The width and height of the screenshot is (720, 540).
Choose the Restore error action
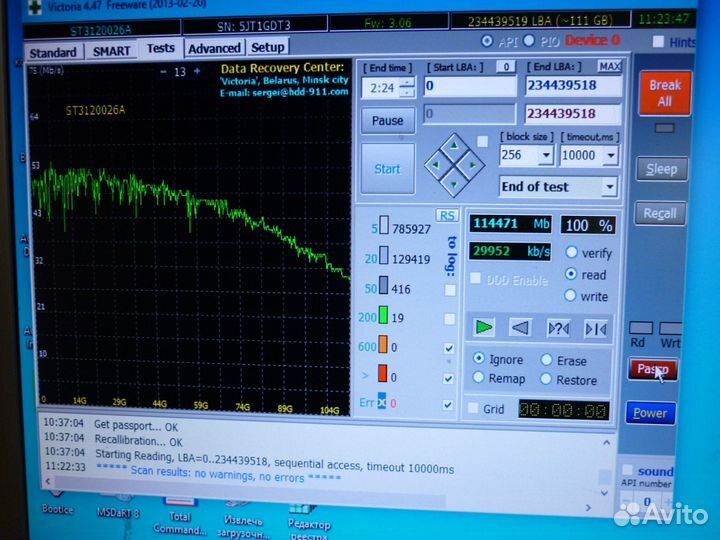tap(546, 379)
